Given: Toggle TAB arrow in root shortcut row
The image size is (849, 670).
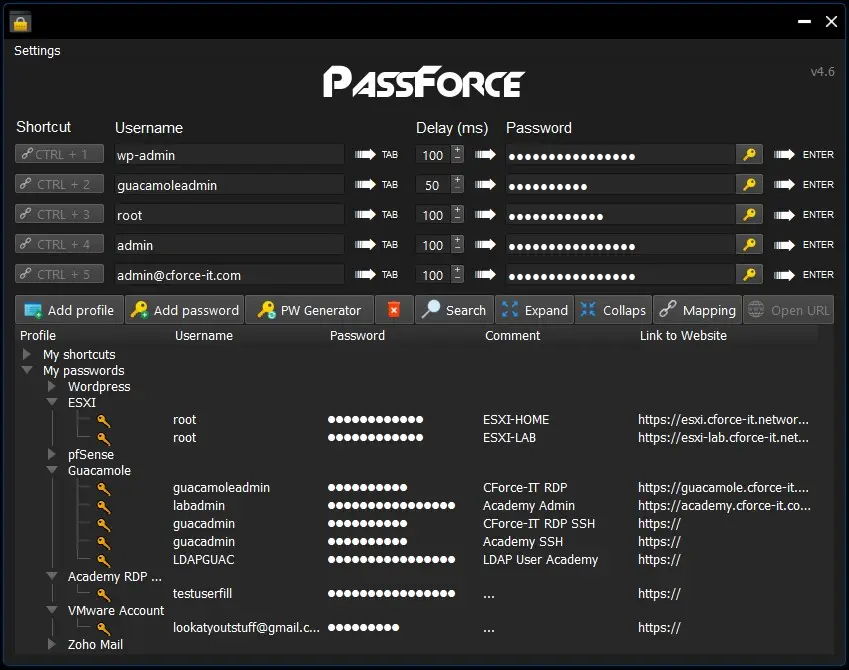Looking at the screenshot, I should pos(365,215).
